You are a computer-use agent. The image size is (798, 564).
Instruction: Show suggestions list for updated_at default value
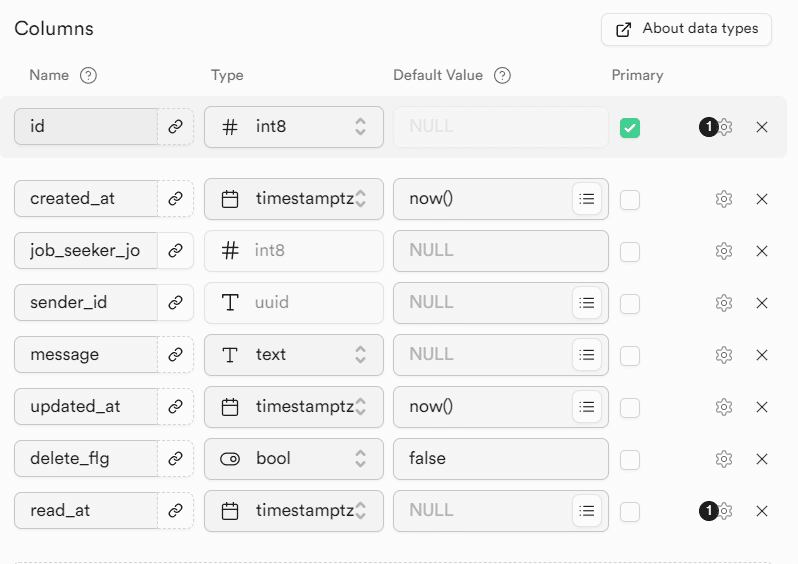(587, 407)
